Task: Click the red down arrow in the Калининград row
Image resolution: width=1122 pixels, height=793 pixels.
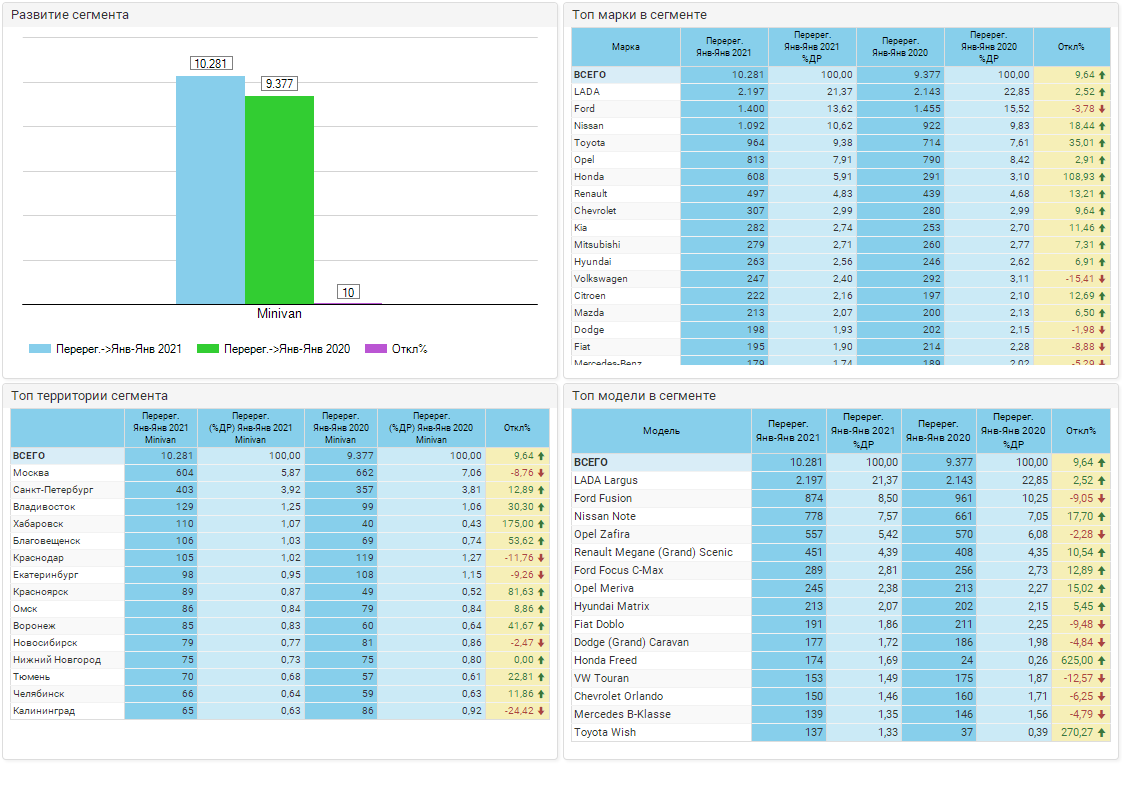Action: [541, 711]
